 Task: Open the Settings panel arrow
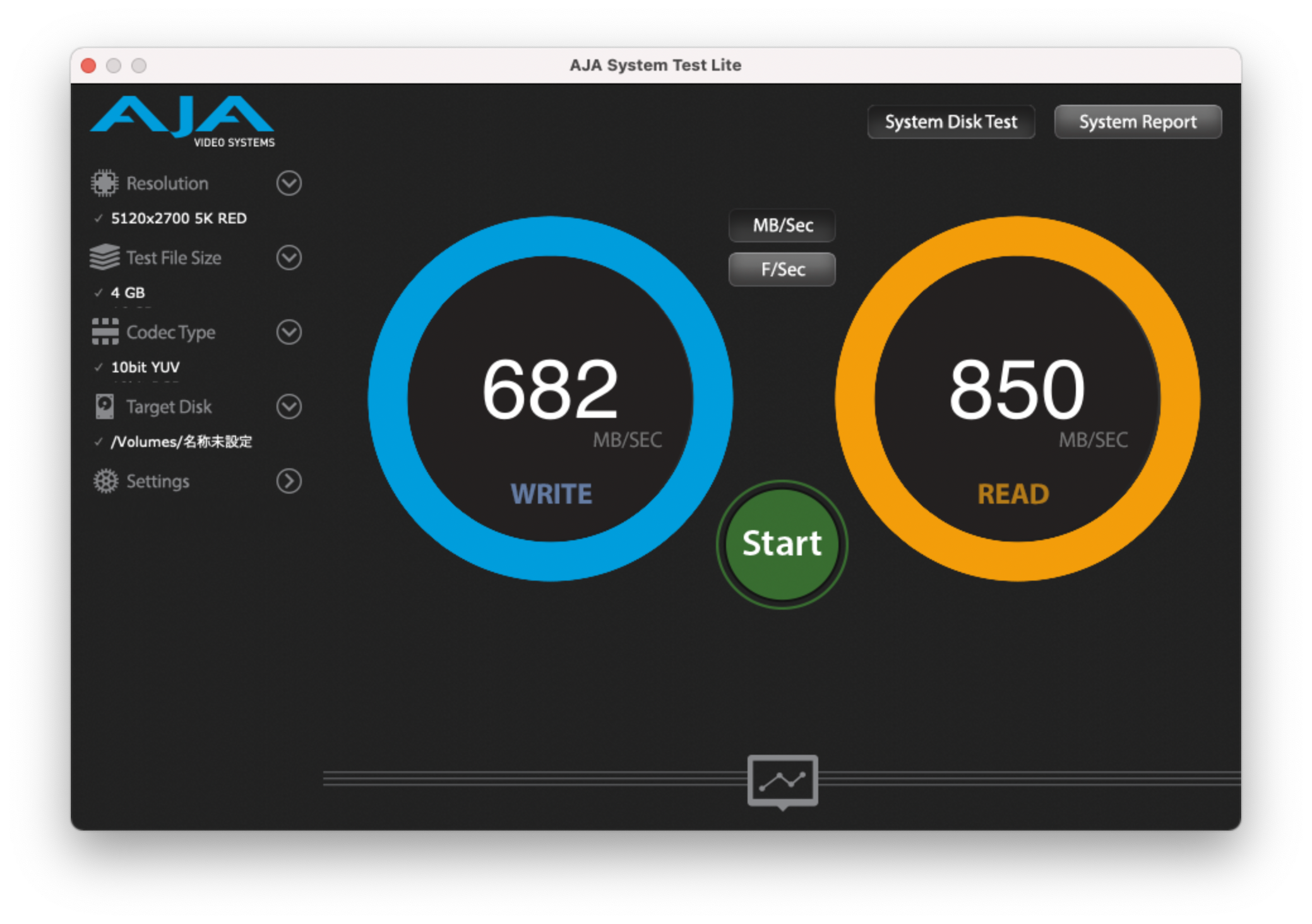pos(289,481)
